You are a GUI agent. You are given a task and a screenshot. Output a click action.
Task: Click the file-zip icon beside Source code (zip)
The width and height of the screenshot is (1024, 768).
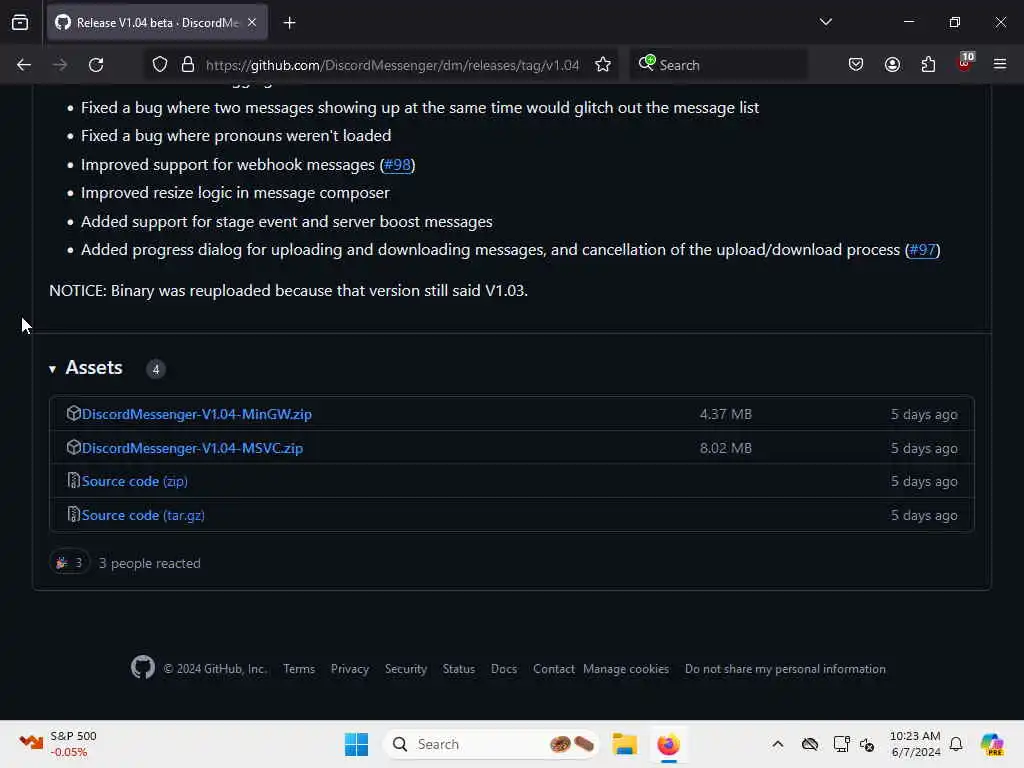pos(73,481)
